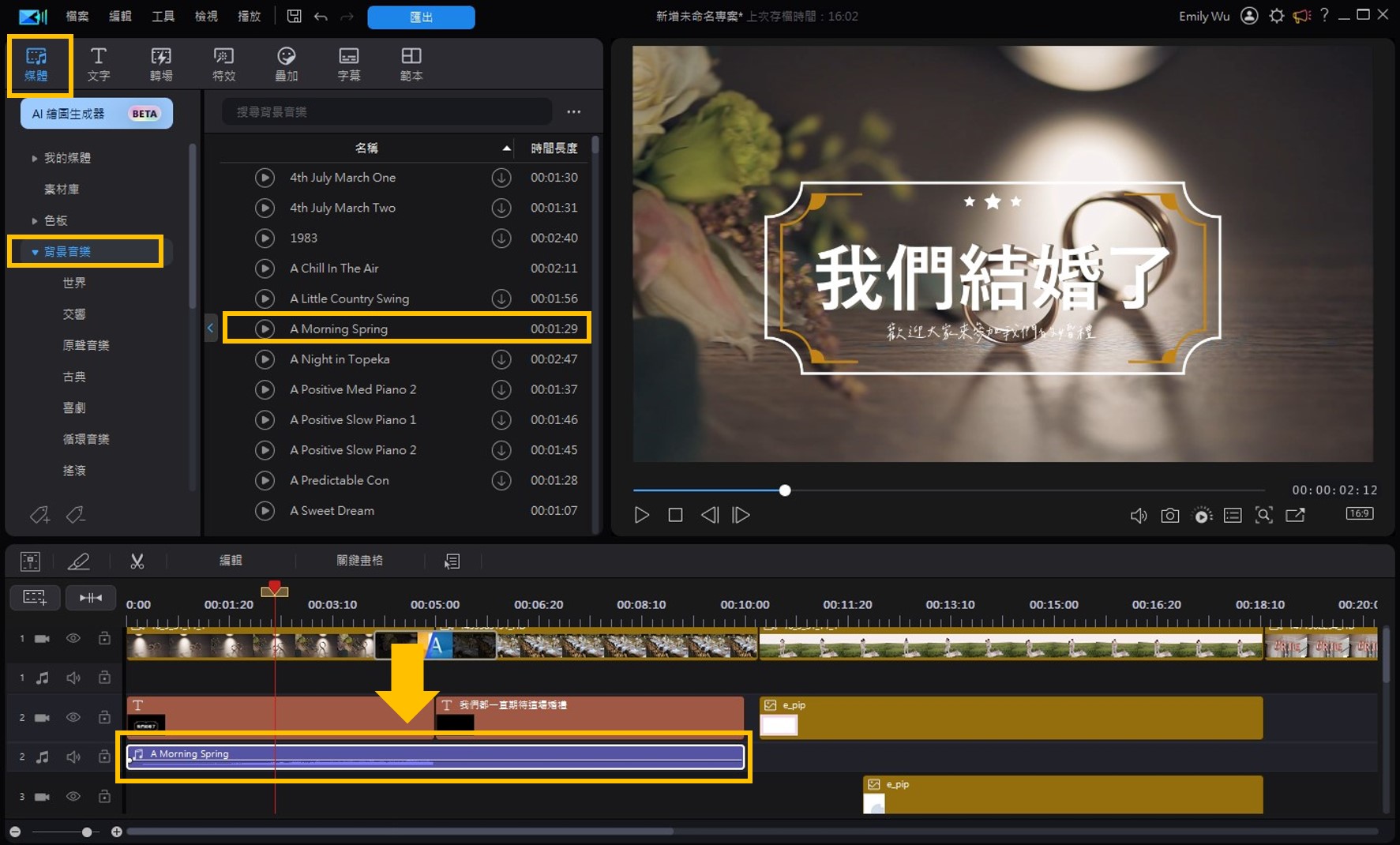The height and width of the screenshot is (845, 1400).
Task: Play a preview of A Morning Spring
Action: (265, 329)
